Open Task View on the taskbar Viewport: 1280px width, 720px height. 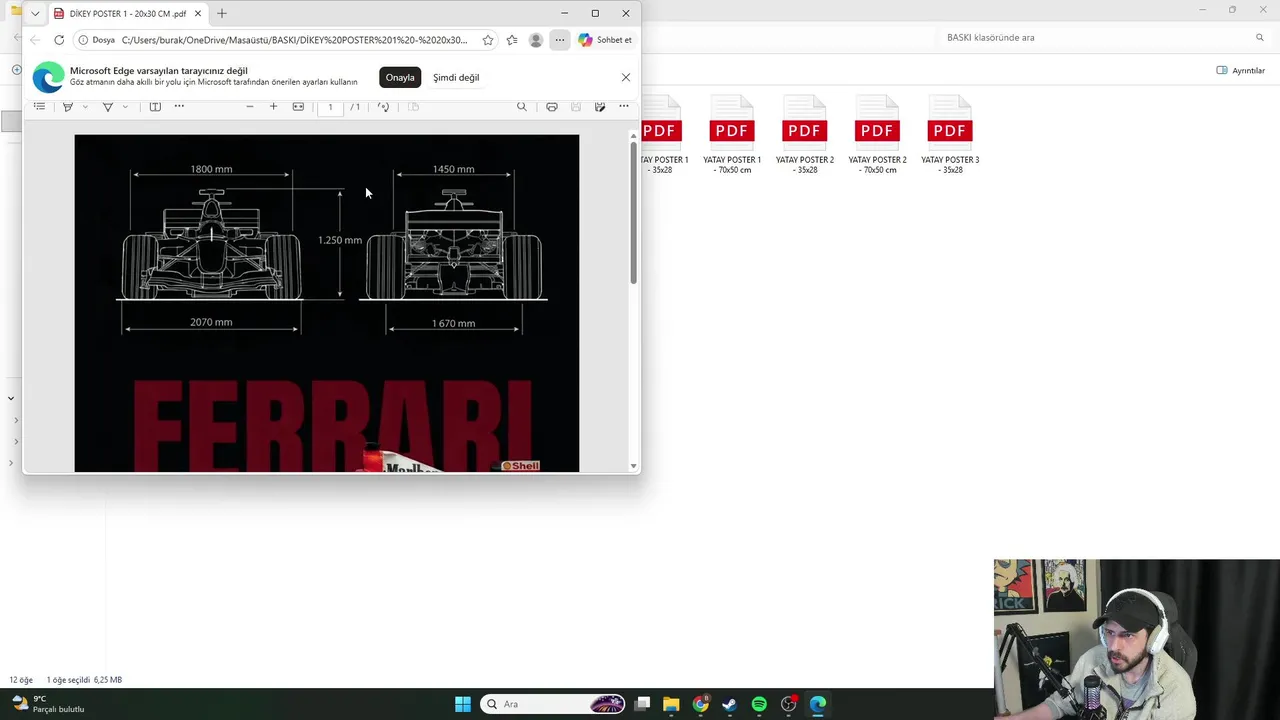(x=643, y=704)
